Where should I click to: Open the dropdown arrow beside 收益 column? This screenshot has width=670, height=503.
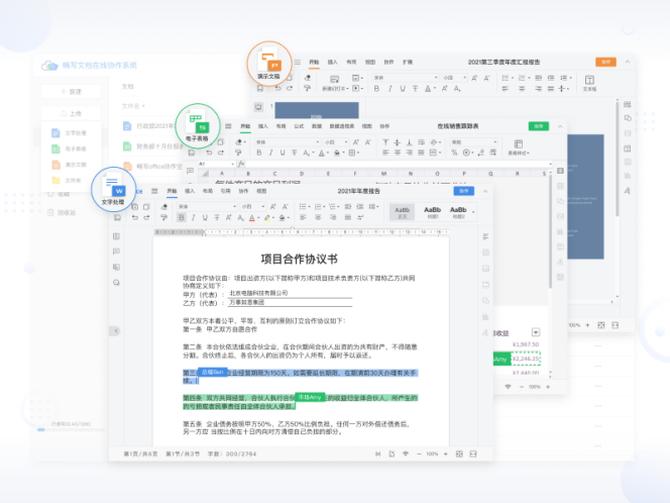click(x=535, y=332)
